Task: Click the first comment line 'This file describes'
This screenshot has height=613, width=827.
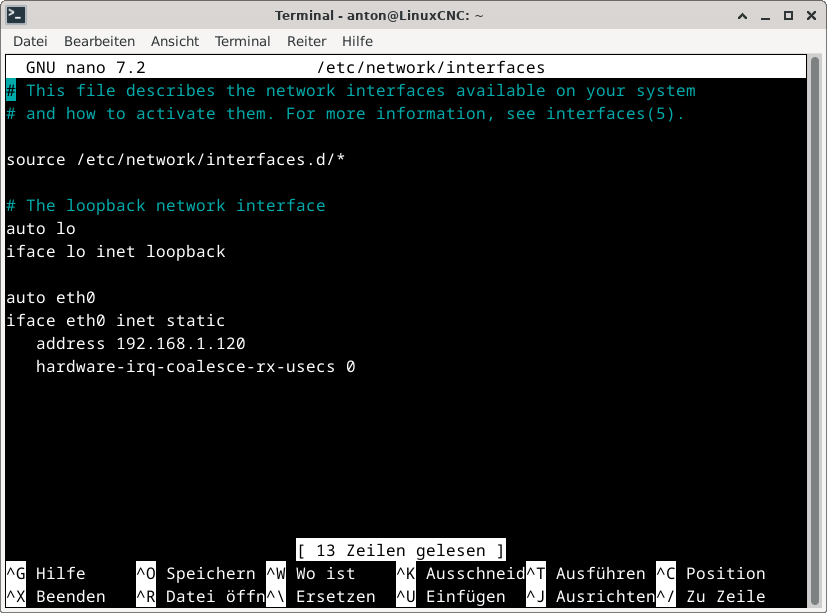Action: [351, 91]
